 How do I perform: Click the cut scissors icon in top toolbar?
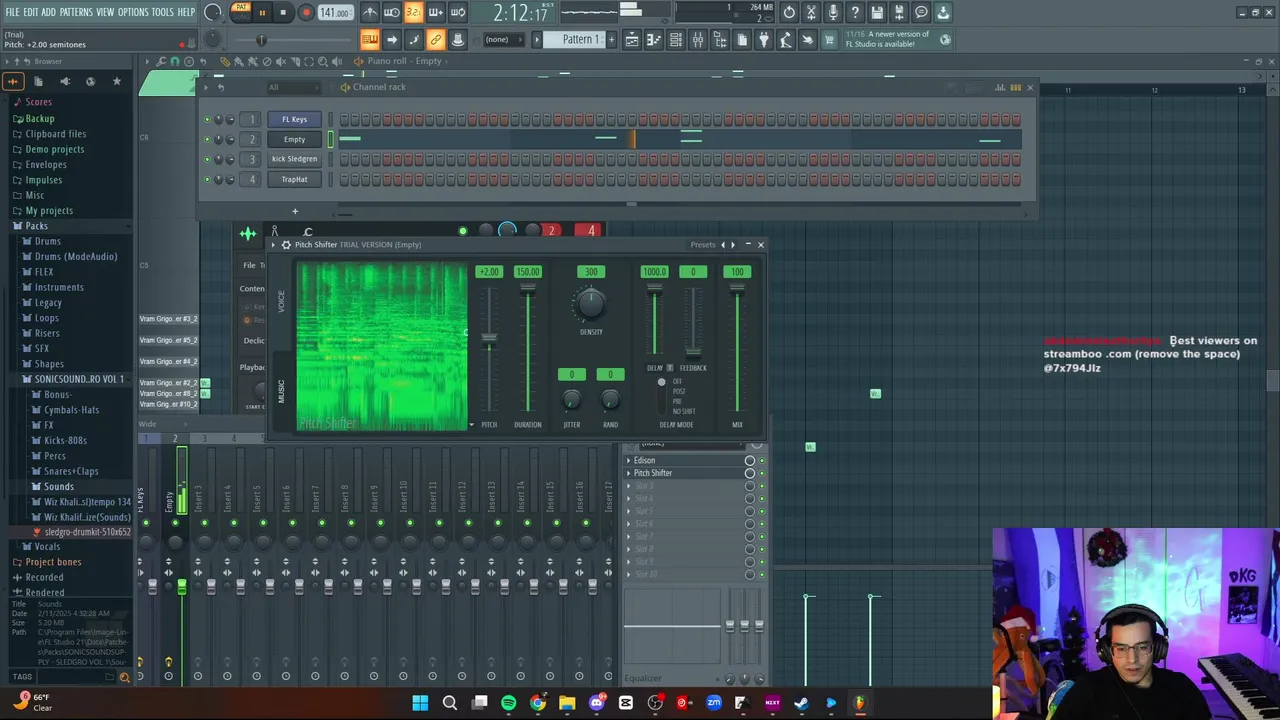(x=811, y=13)
